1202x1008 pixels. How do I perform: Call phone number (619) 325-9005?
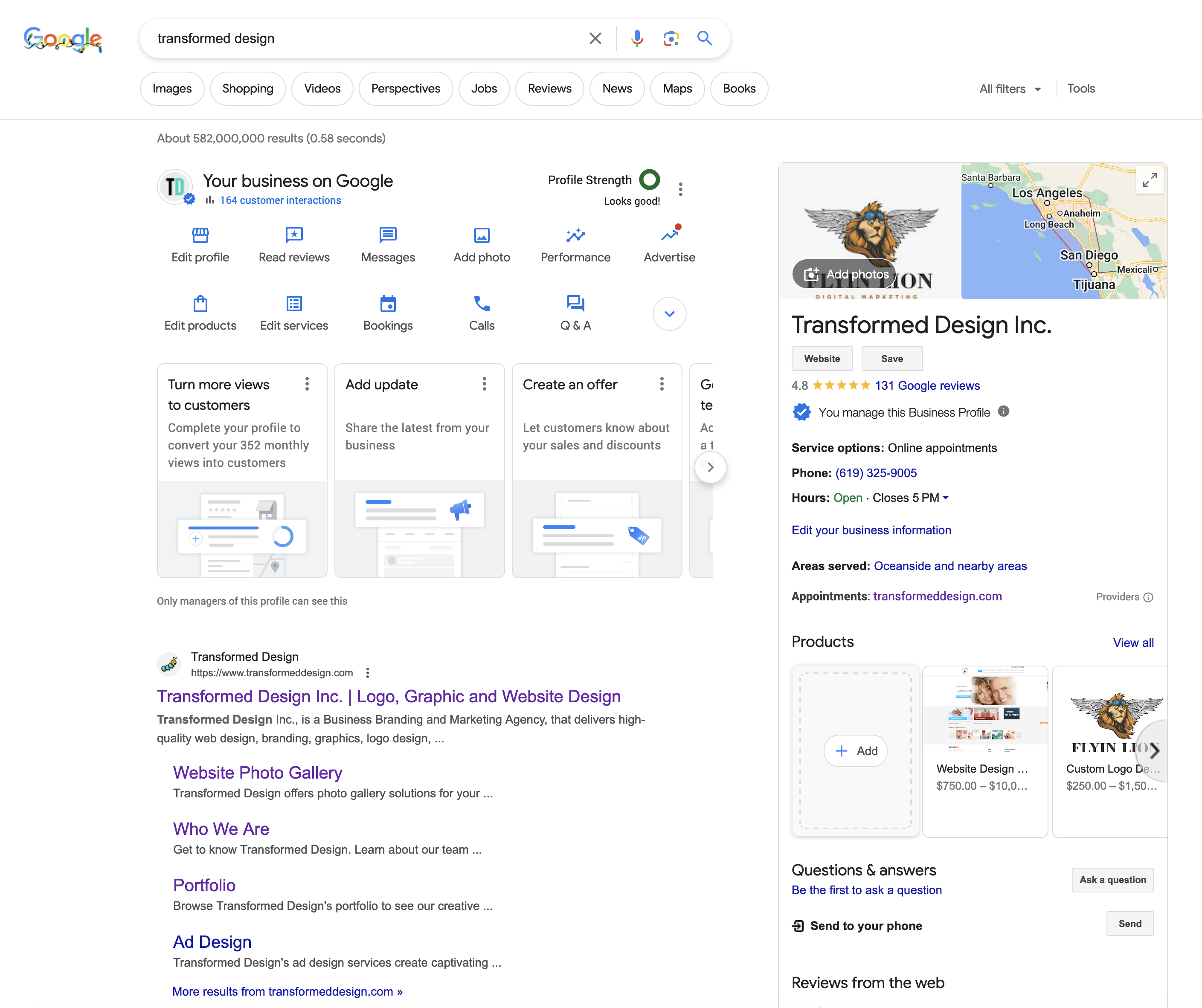coord(876,472)
